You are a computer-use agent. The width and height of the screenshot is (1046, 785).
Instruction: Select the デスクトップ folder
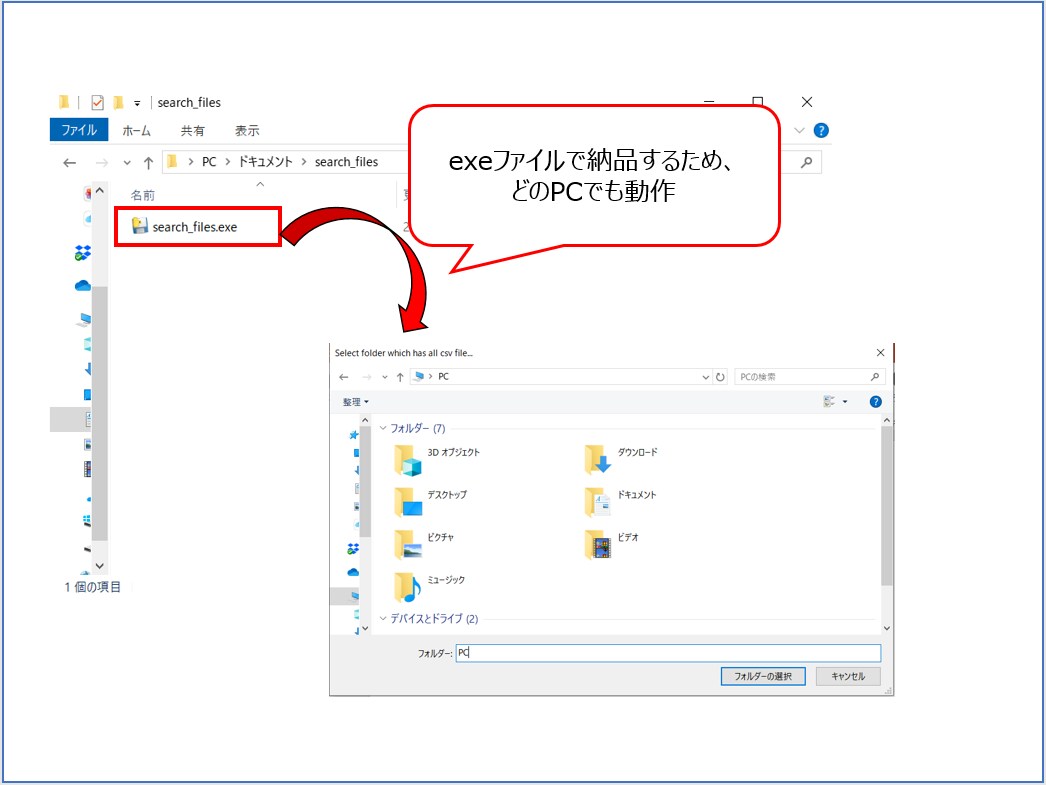pyautogui.click(x=431, y=502)
